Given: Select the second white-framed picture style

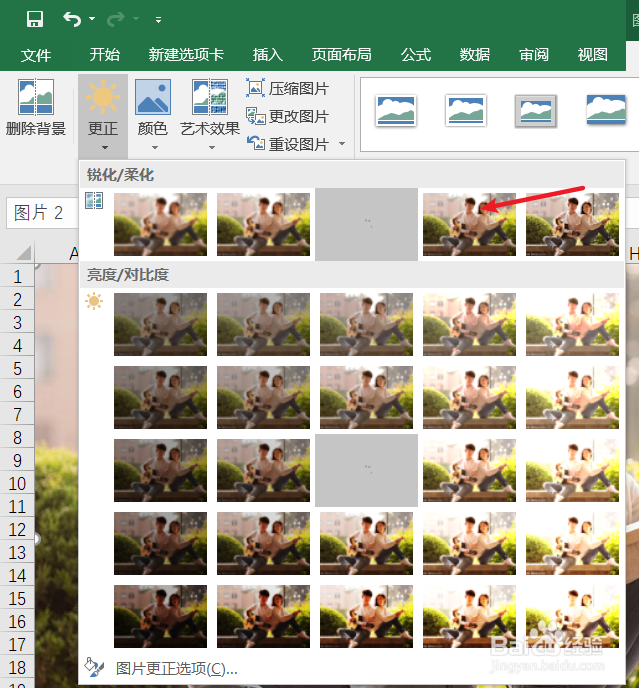Looking at the screenshot, I should pyautogui.click(x=466, y=111).
